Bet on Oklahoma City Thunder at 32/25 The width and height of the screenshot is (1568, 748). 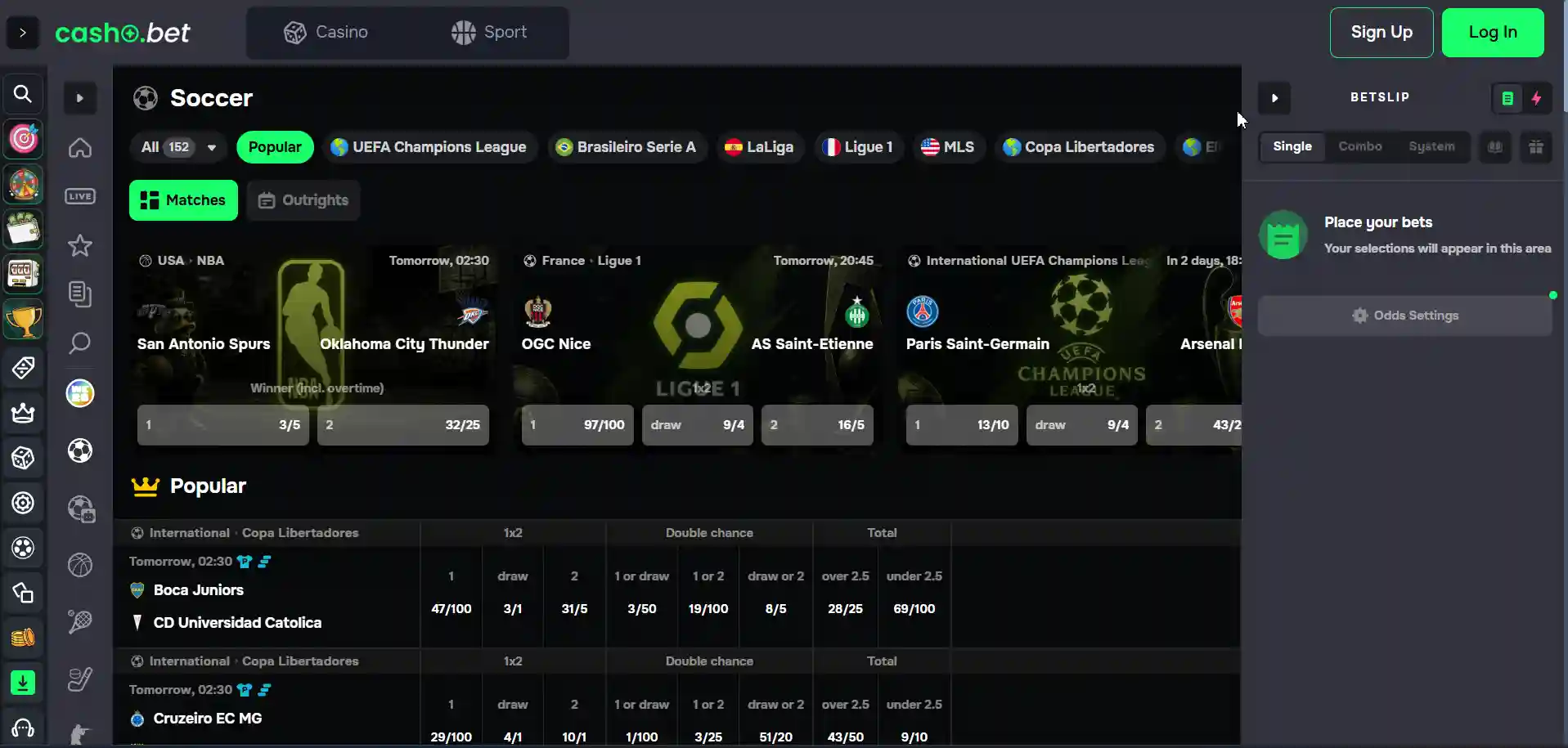tap(403, 425)
